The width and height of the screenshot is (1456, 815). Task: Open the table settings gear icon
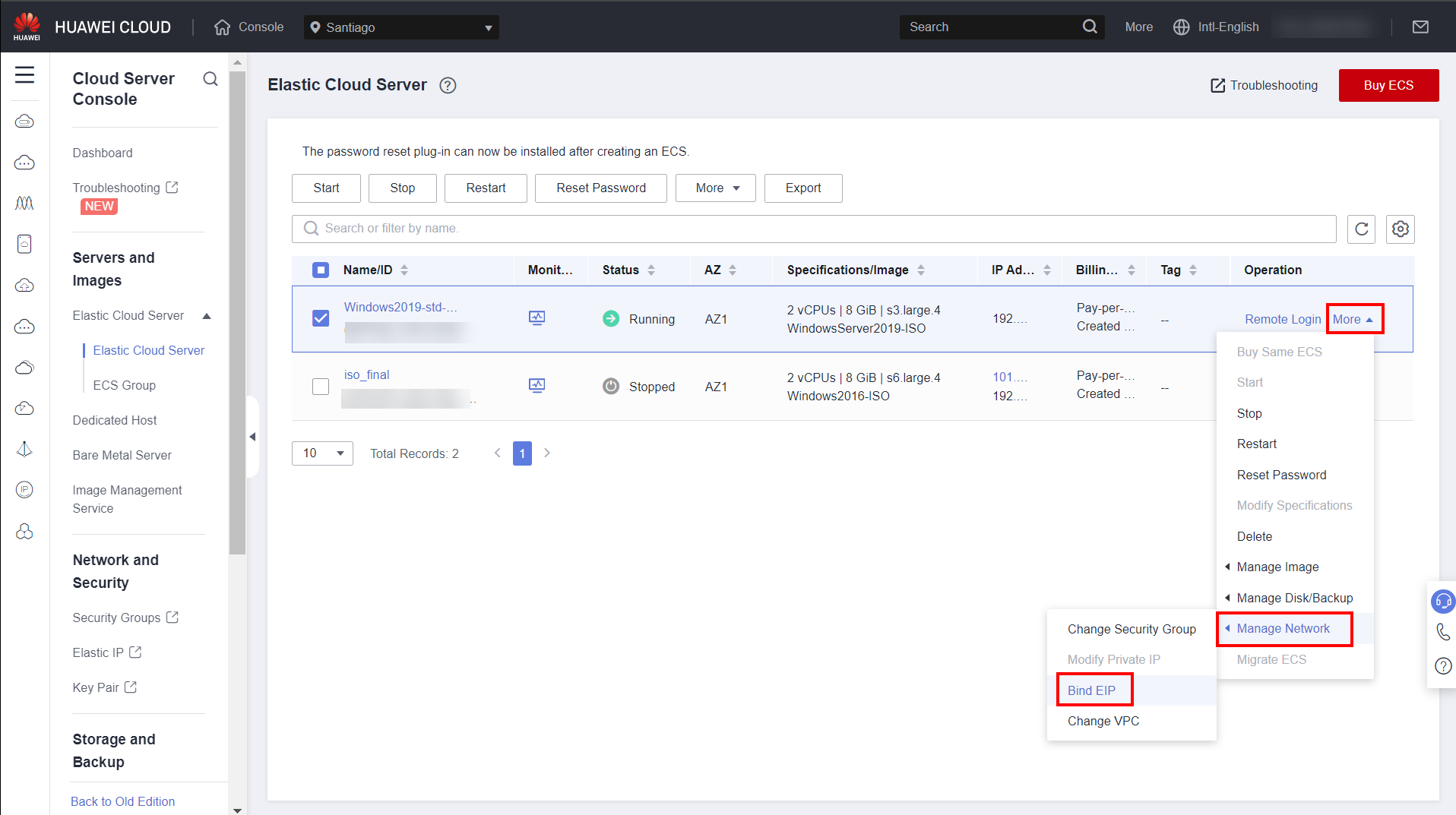tap(1400, 229)
